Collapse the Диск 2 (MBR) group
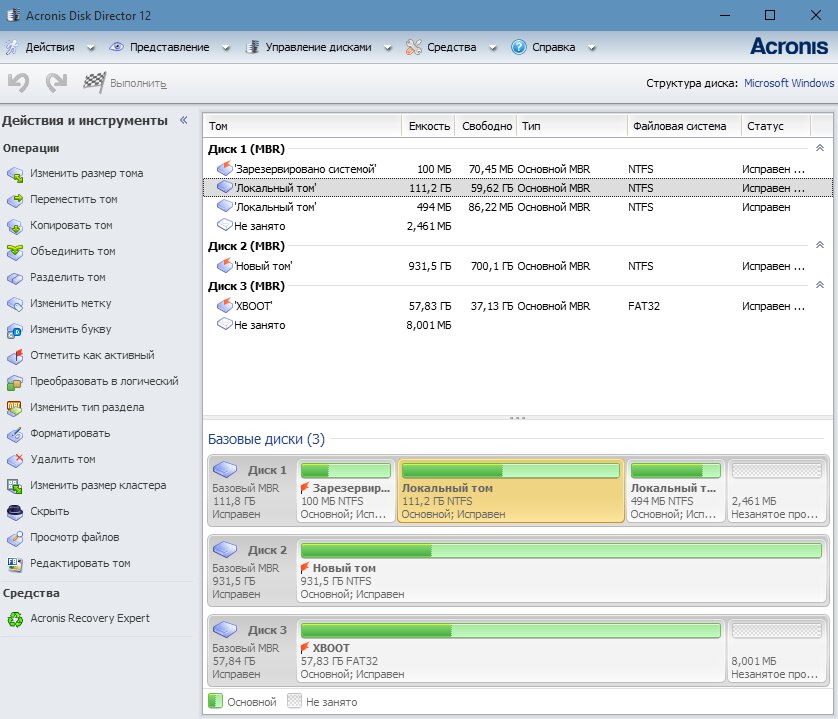Image resolution: width=838 pixels, height=719 pixels. tap(820, 245)
